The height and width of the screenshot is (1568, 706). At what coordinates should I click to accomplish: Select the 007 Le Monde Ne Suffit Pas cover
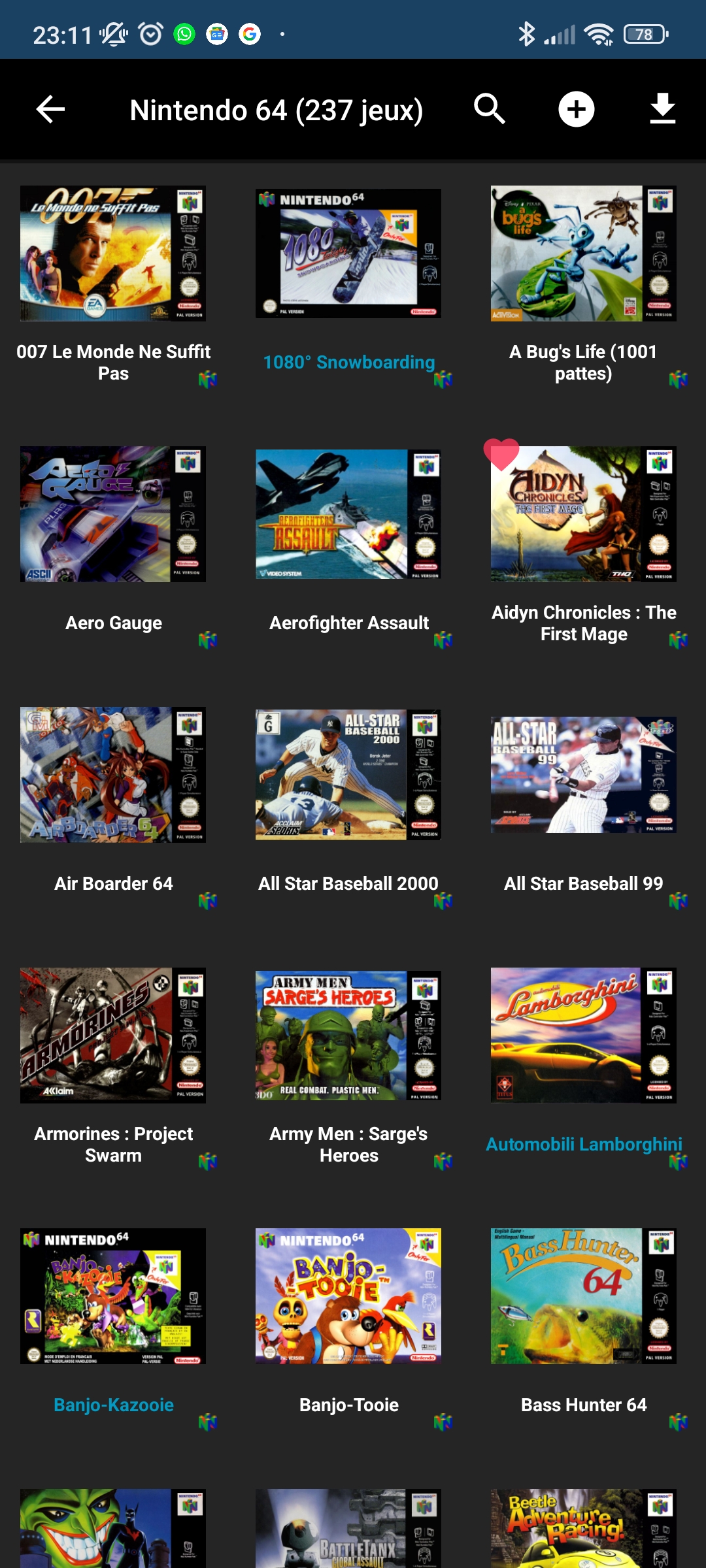click(113, 253)
